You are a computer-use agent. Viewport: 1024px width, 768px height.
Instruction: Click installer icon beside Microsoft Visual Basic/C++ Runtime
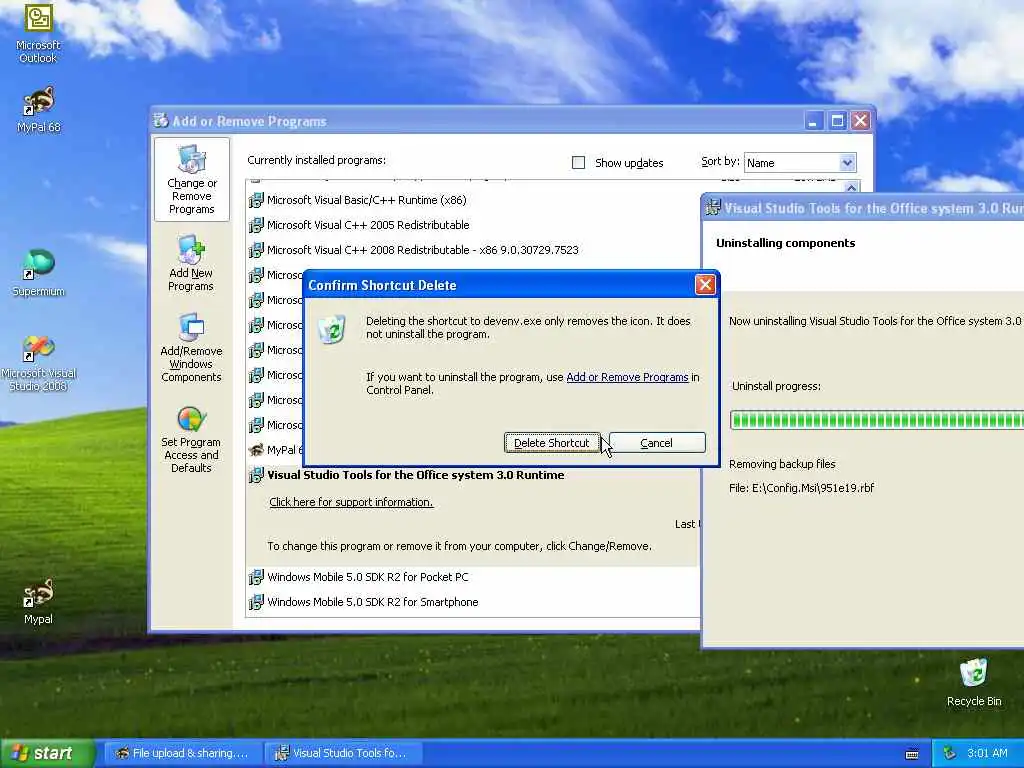tap(256, 200)
